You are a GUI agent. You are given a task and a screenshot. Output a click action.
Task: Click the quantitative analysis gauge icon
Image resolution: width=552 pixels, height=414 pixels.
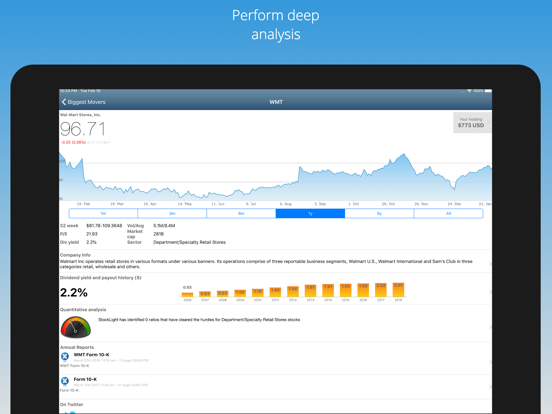76,327
